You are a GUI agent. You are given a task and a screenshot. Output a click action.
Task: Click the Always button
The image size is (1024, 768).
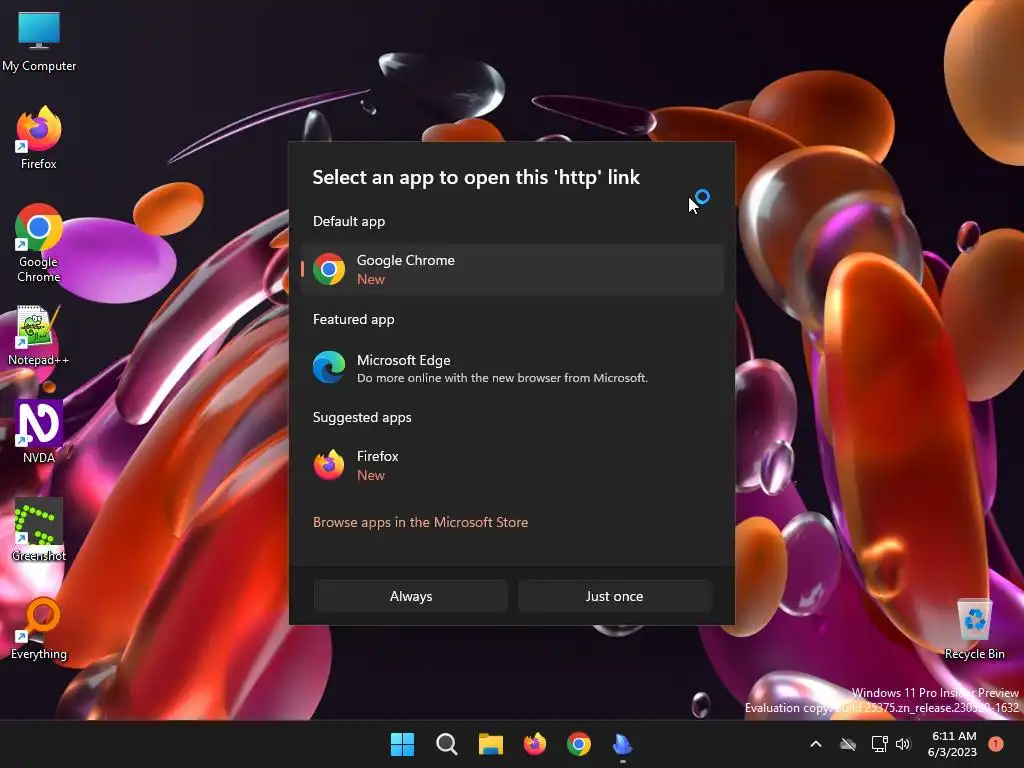click(x=411, y=596)
